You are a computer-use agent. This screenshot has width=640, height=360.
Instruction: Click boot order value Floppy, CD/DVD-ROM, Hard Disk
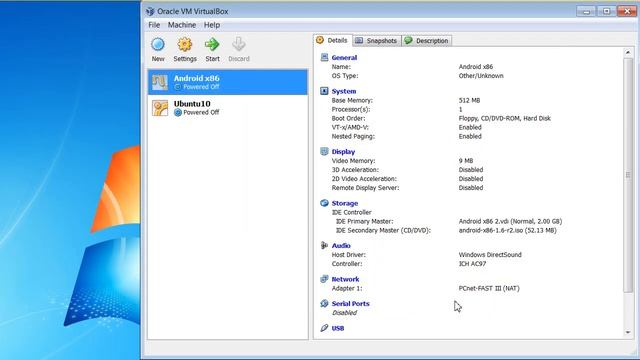(504, 118)
